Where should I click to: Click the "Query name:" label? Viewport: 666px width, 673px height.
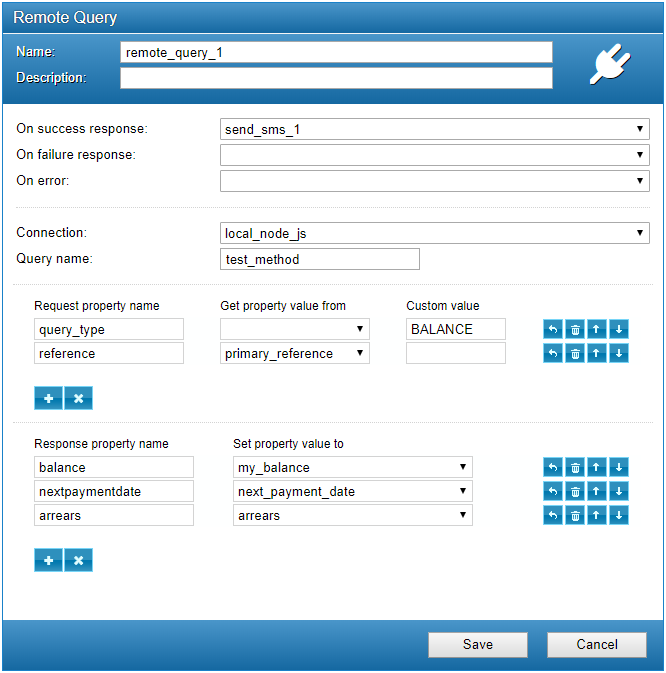tap(54, 259)
